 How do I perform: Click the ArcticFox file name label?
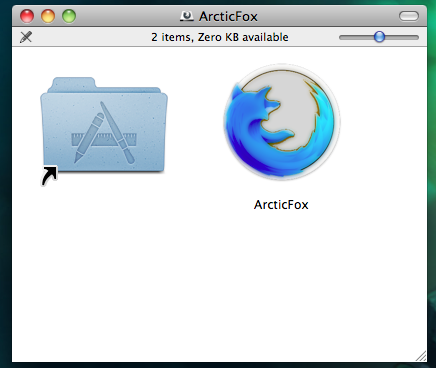(x=281, y=205)
